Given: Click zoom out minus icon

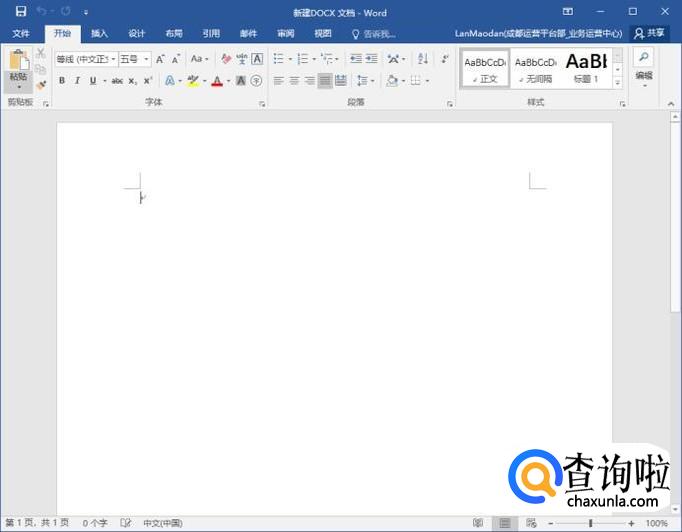Looking at the screenshot, I should point(551,523).
